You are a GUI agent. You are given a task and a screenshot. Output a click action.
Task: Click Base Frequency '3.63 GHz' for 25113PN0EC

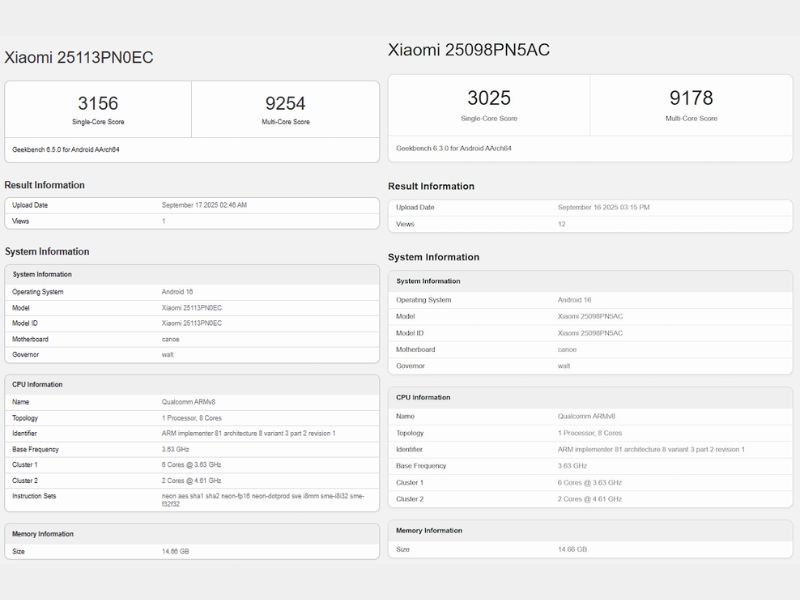click(x=176, y=449)
